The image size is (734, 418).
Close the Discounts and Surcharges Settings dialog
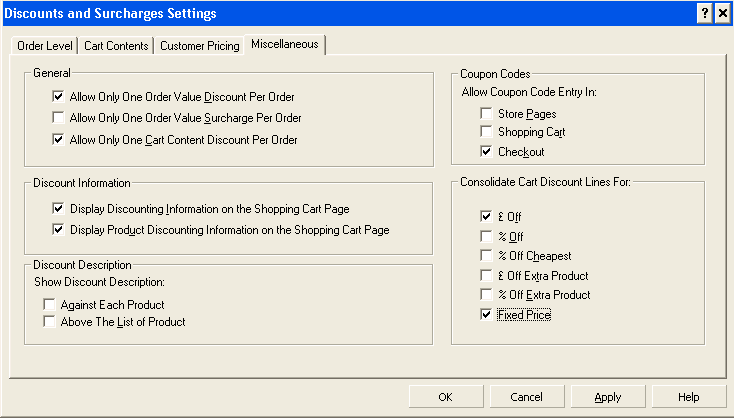(722, 13)
